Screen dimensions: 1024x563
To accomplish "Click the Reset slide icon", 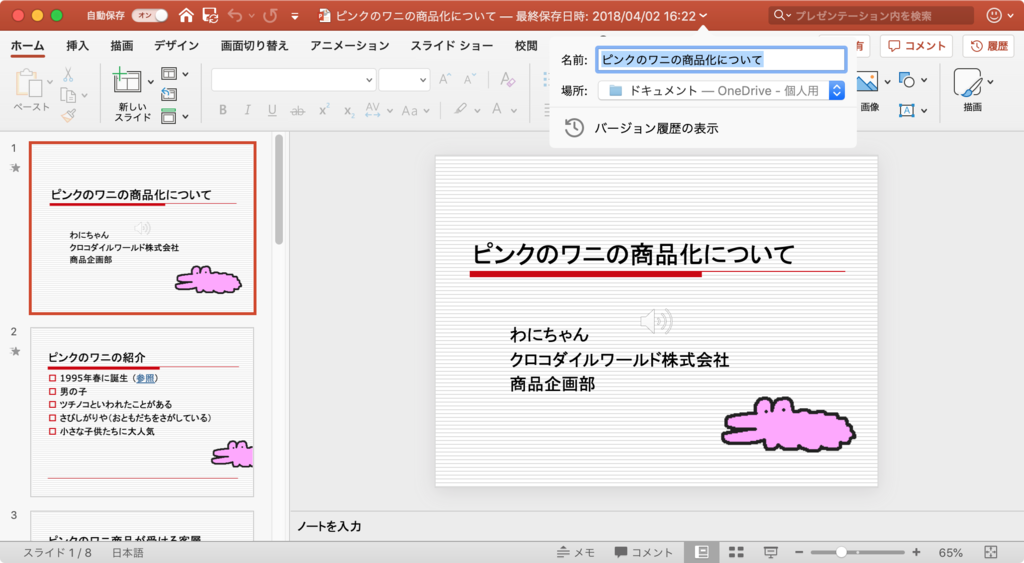I will 168,95.
